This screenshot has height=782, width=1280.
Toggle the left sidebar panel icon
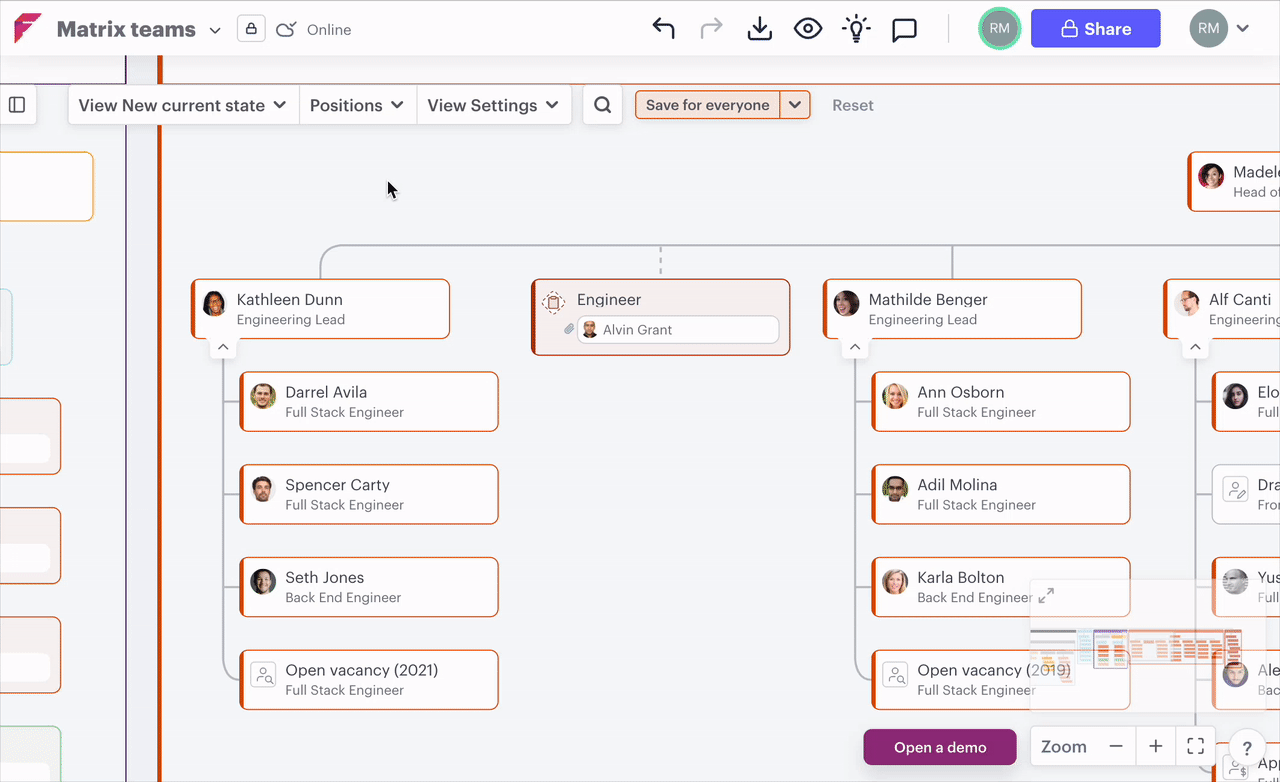[17, 105]
